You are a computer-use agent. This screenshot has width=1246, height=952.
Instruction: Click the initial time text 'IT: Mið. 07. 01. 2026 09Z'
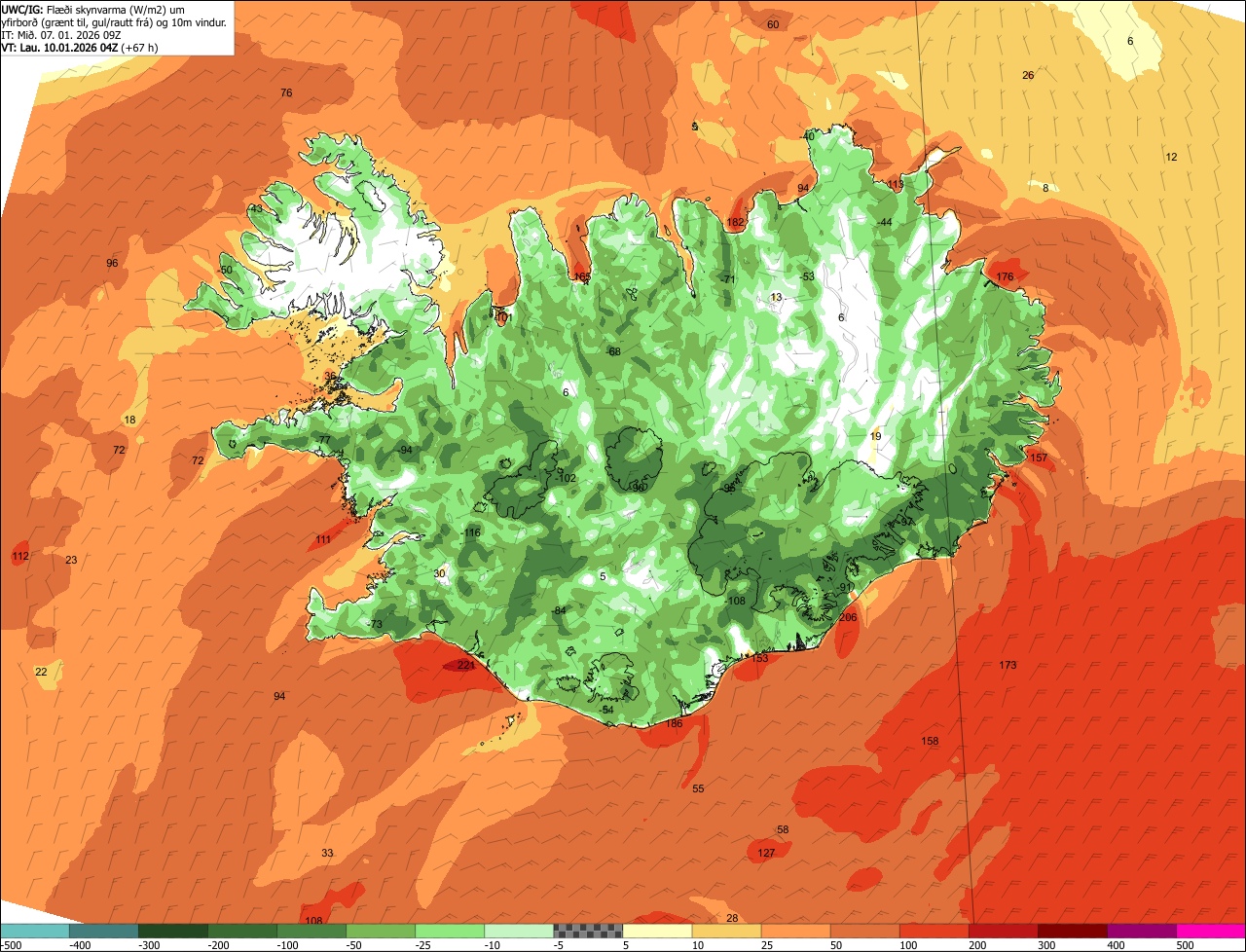tap(61, 34)
